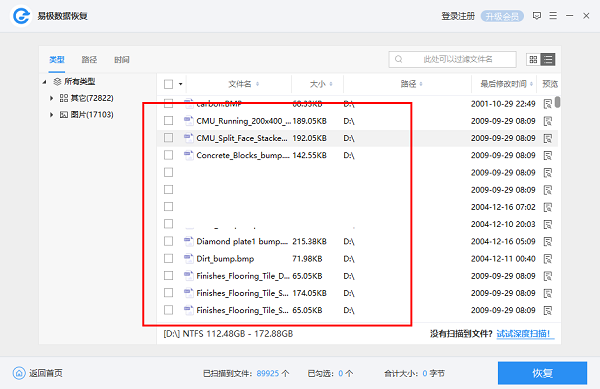Preview CMU_Split_Face_Stacke file
600x389 pixels.
[548, 138]
